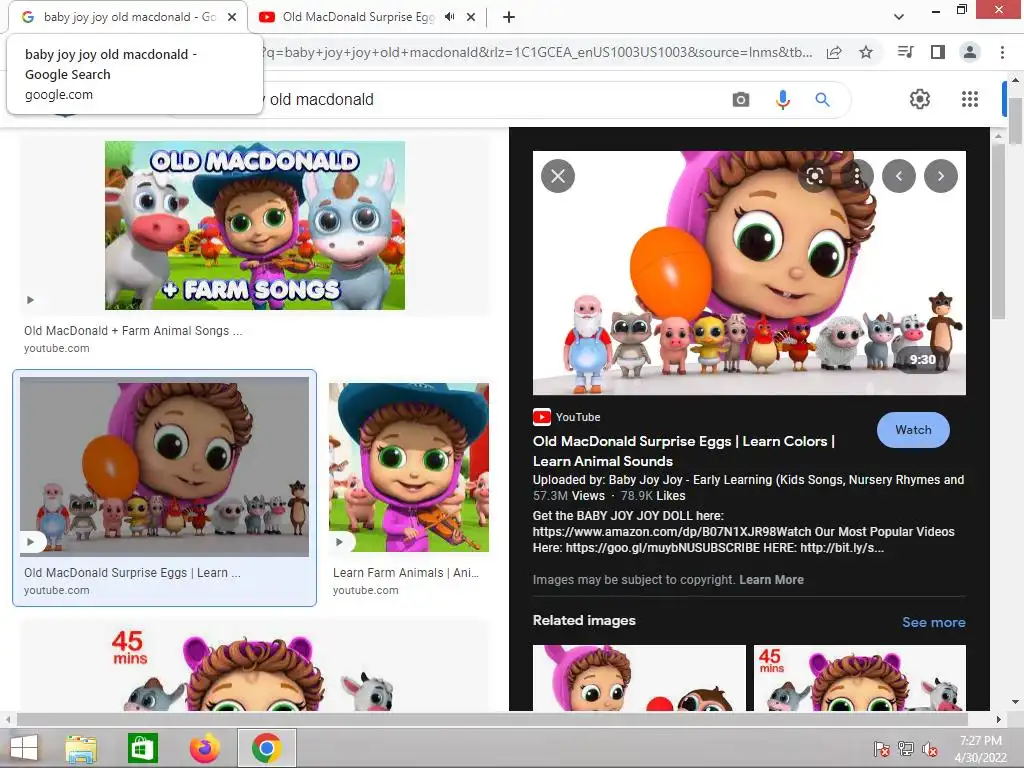The height and width of the screenshot is (768, 1024).
Task: Open Old MacDonald Surprise Eggs title link
Action: [x=684, y=451]
